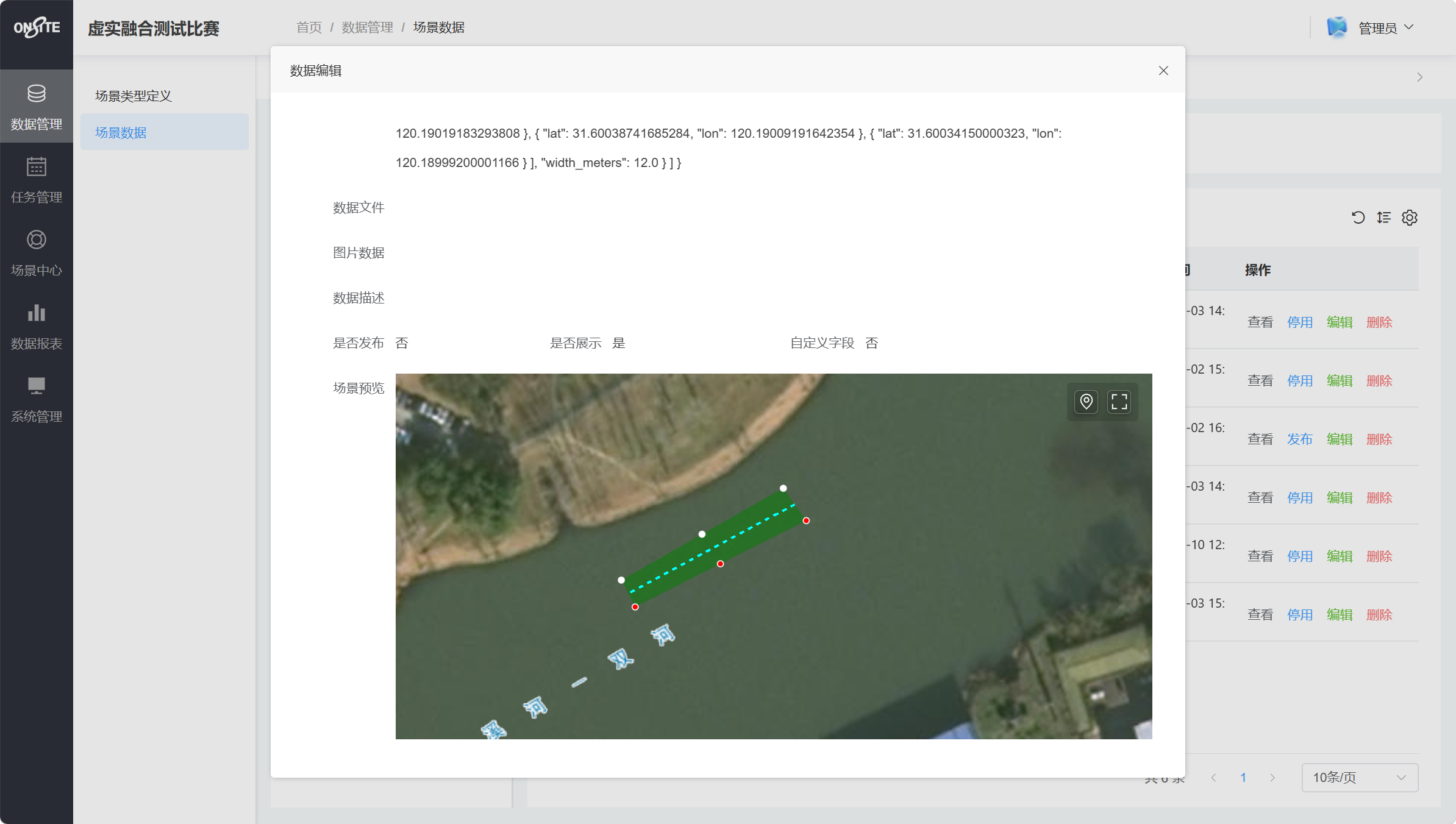Image resolution: width=1456 pixels, height=824 pixels.
Task: Click the bottom-left white vertex on the map
Action: (x=621, y=580)
